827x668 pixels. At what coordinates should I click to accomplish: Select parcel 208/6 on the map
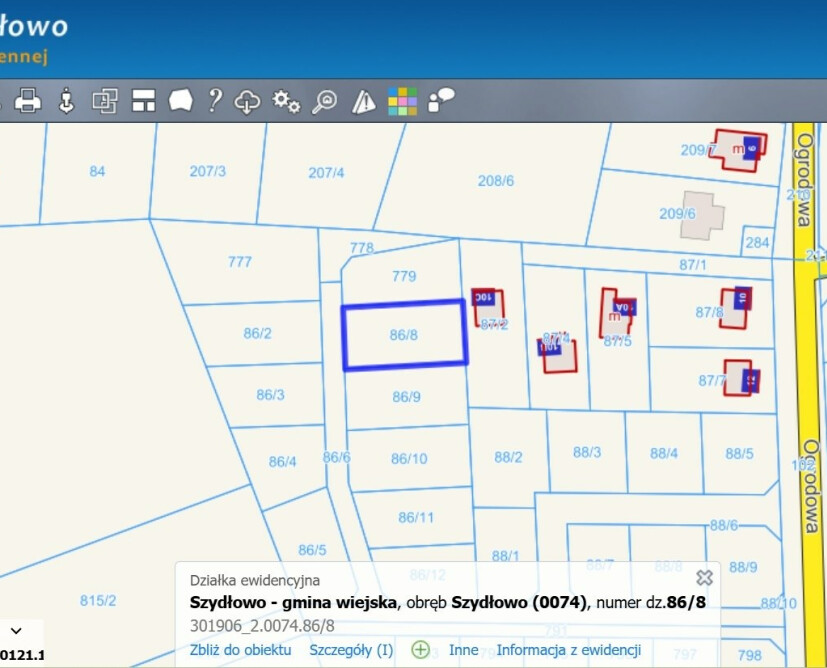(x=495, y=181)
